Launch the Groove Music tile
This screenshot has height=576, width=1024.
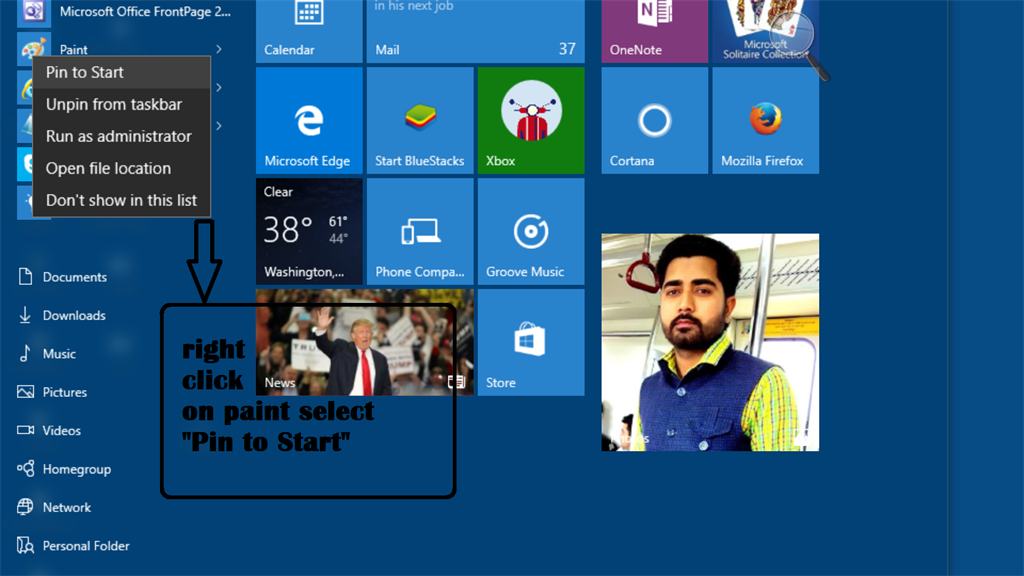coord(531,231)
